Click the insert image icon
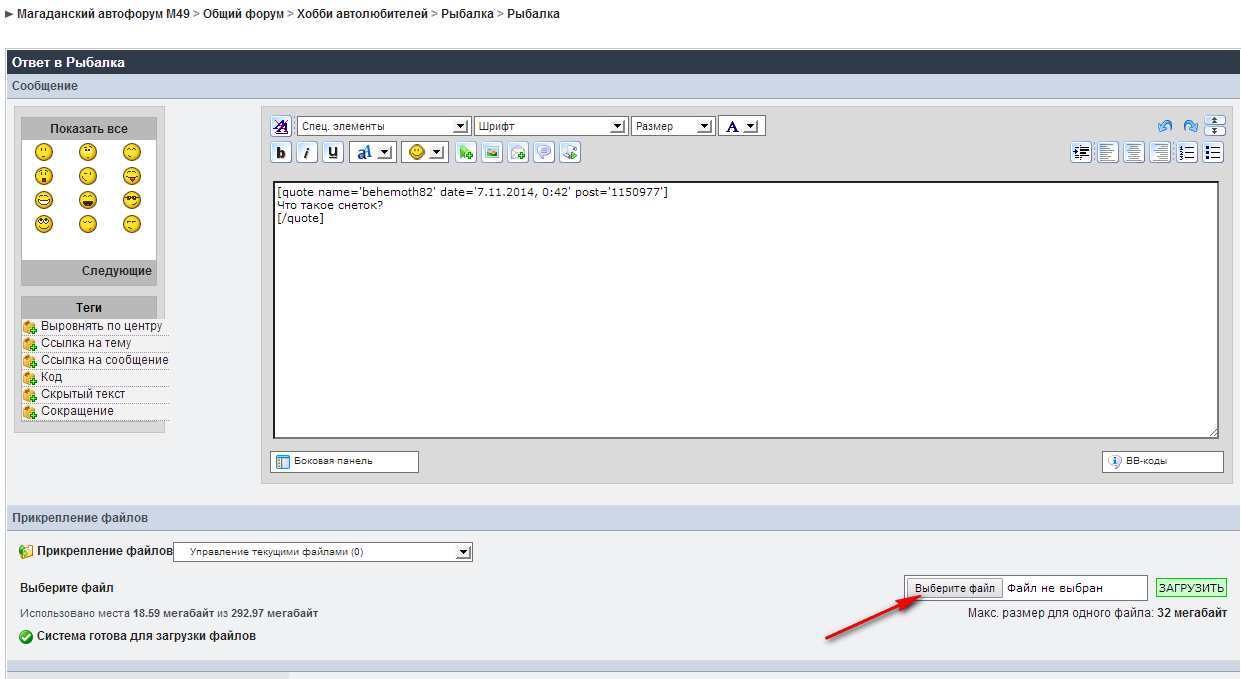1241x679 pixels. pyautogui.click(x=492, y=153)
